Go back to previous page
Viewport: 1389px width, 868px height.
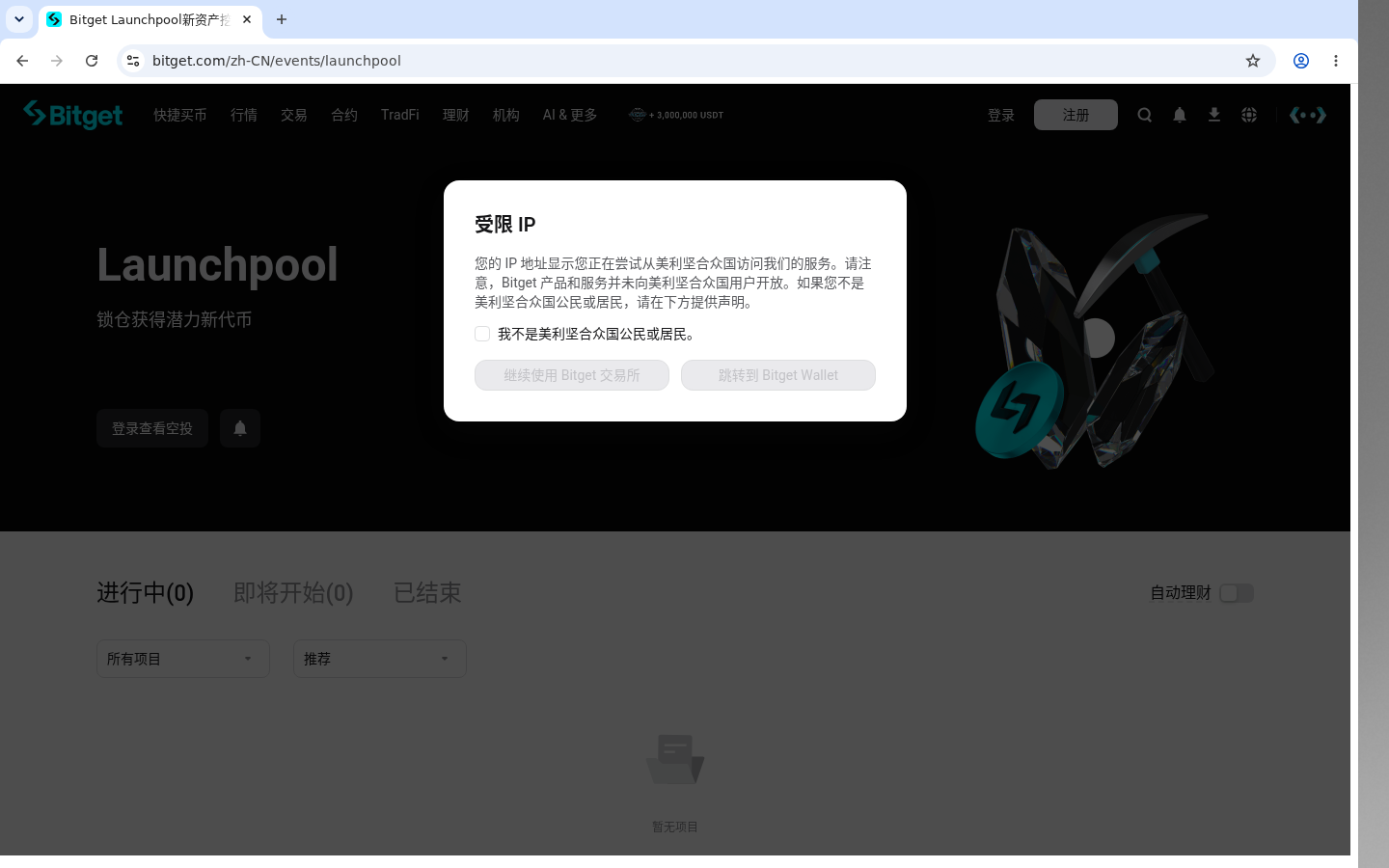pyautogui.click(x=22, y=61)
